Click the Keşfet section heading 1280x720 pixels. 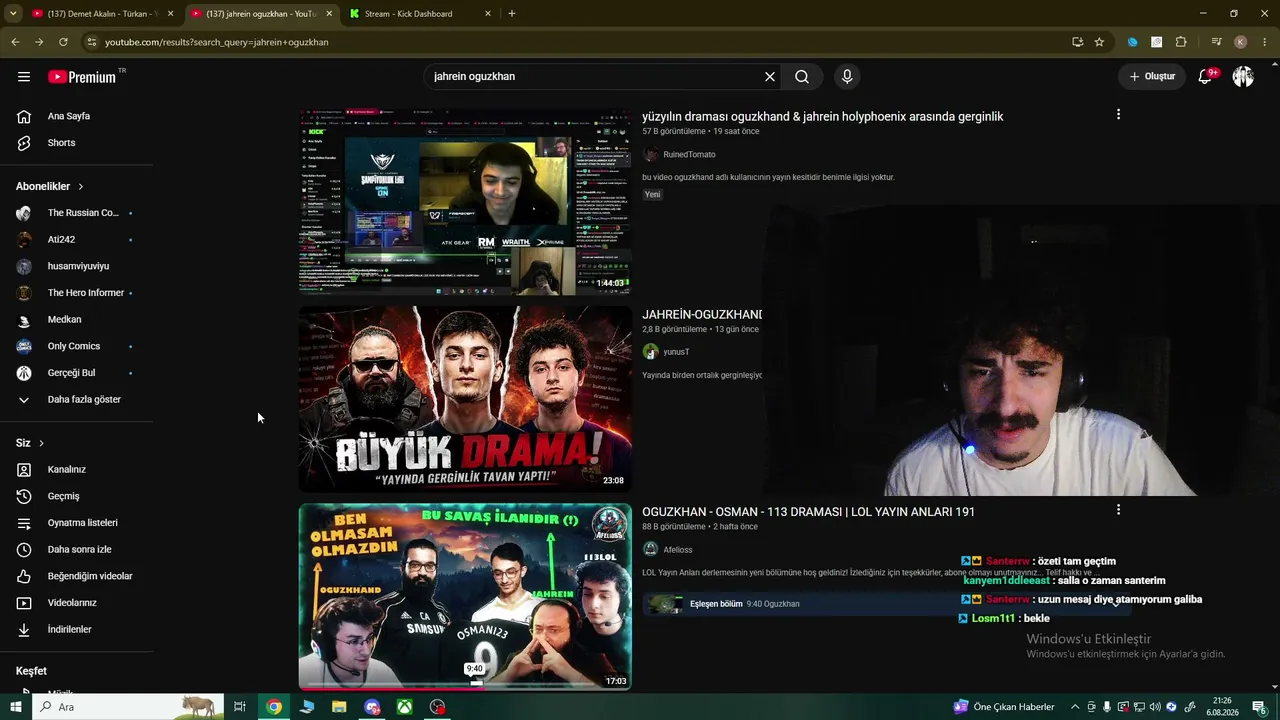click(x=31, y=671)
